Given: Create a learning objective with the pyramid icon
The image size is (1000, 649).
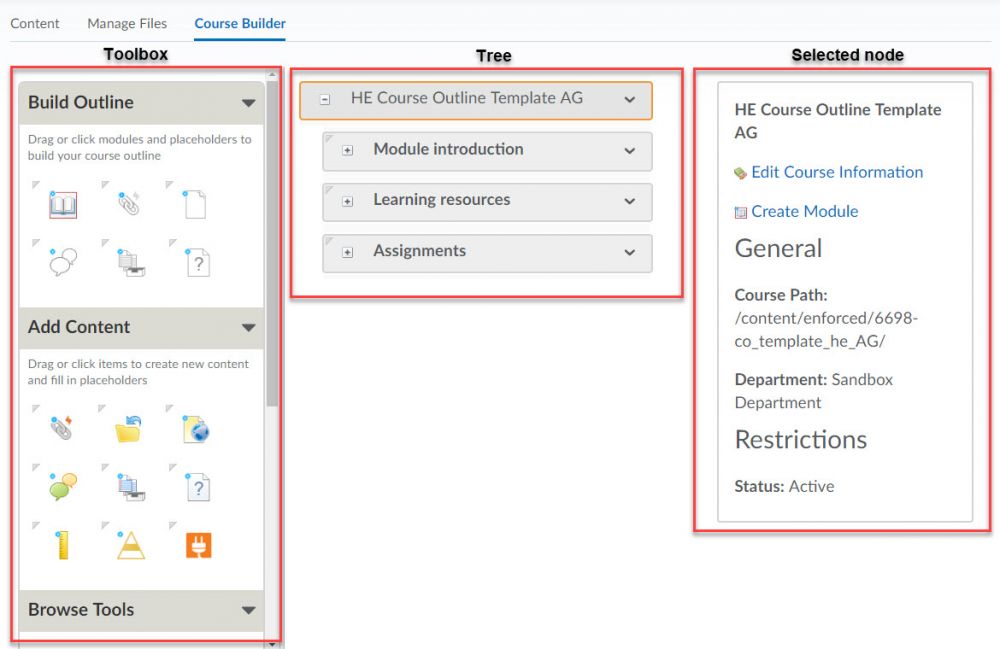Looking at the screenshot, I should pyautogui.click(x=131, y=545).
